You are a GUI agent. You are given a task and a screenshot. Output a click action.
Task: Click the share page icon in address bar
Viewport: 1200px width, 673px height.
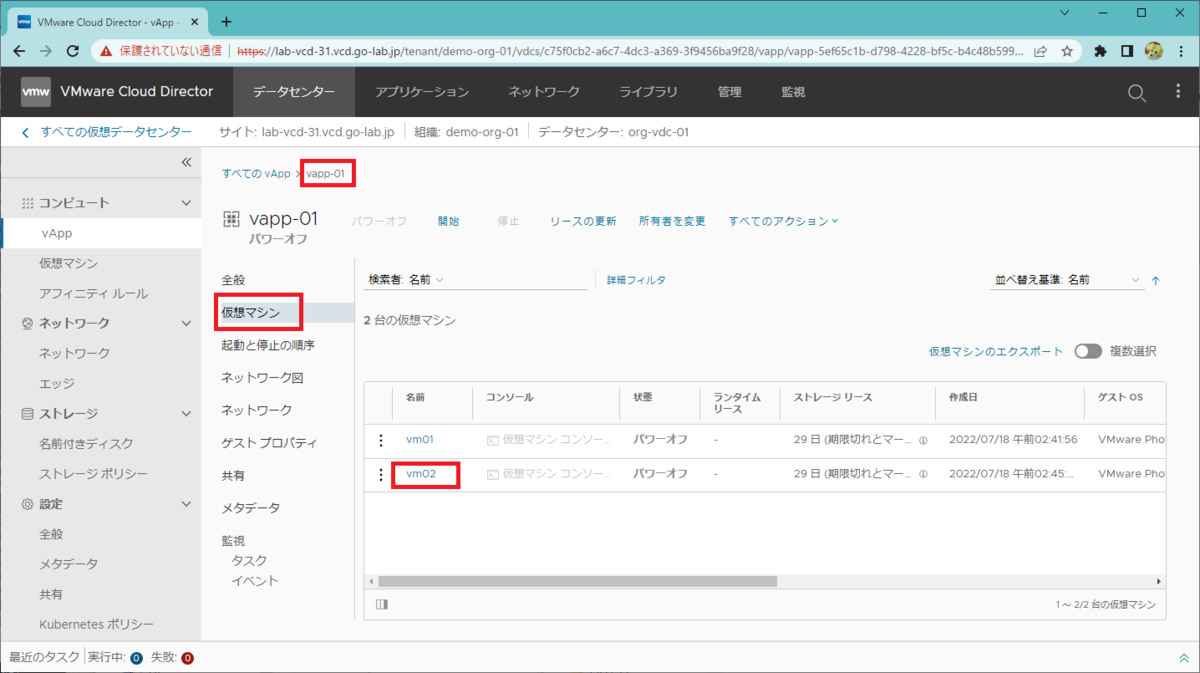1041,51
